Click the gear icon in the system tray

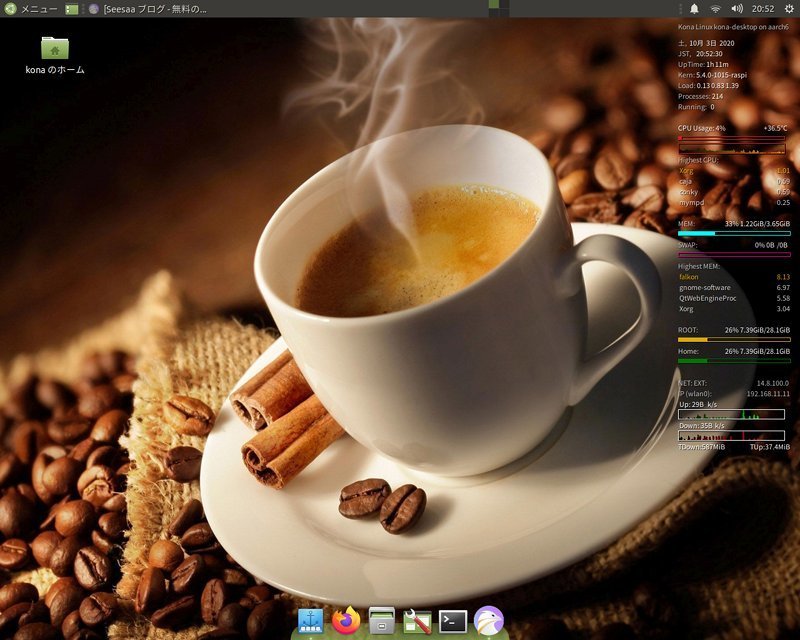click(x=790, y=9)
